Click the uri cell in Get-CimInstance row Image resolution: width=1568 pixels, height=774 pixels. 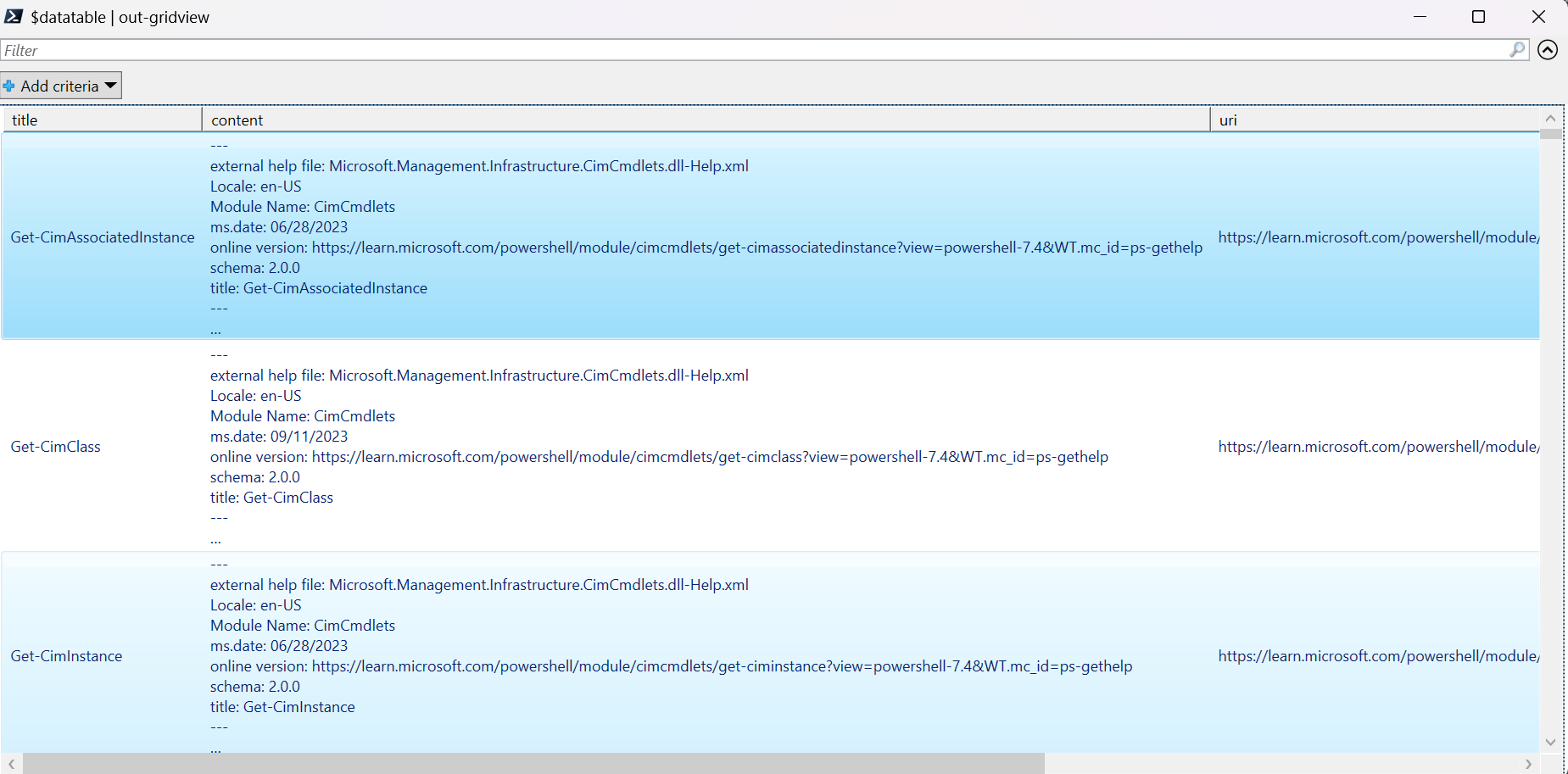click(x=1379, y=656)
